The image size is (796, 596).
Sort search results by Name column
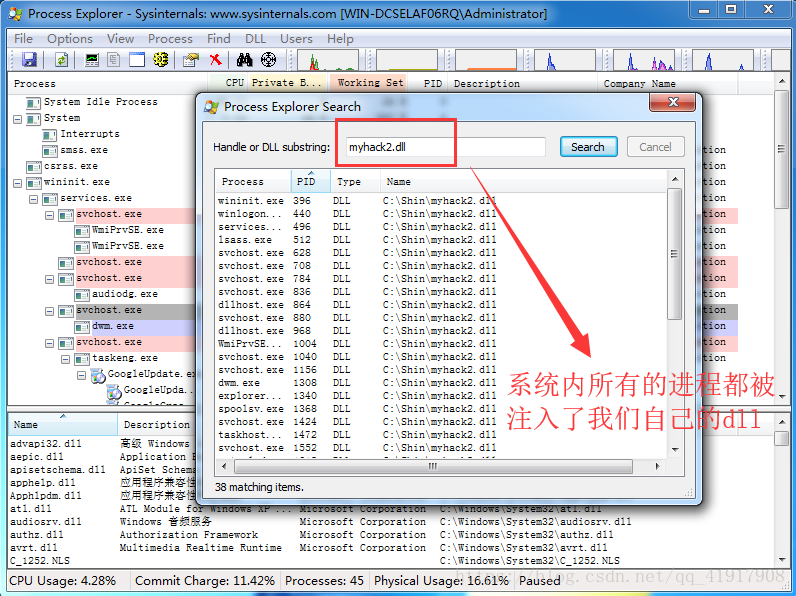tap(523, 182)
